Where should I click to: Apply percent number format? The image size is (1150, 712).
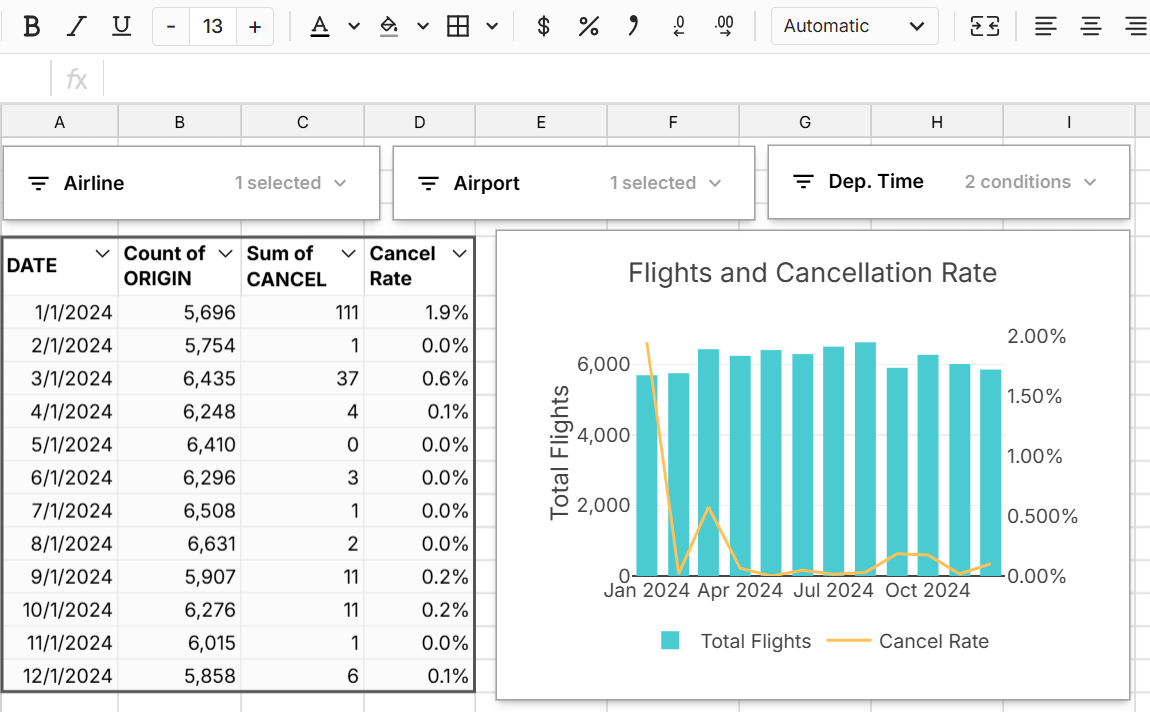pyautogui.click(x=588, y=27)
